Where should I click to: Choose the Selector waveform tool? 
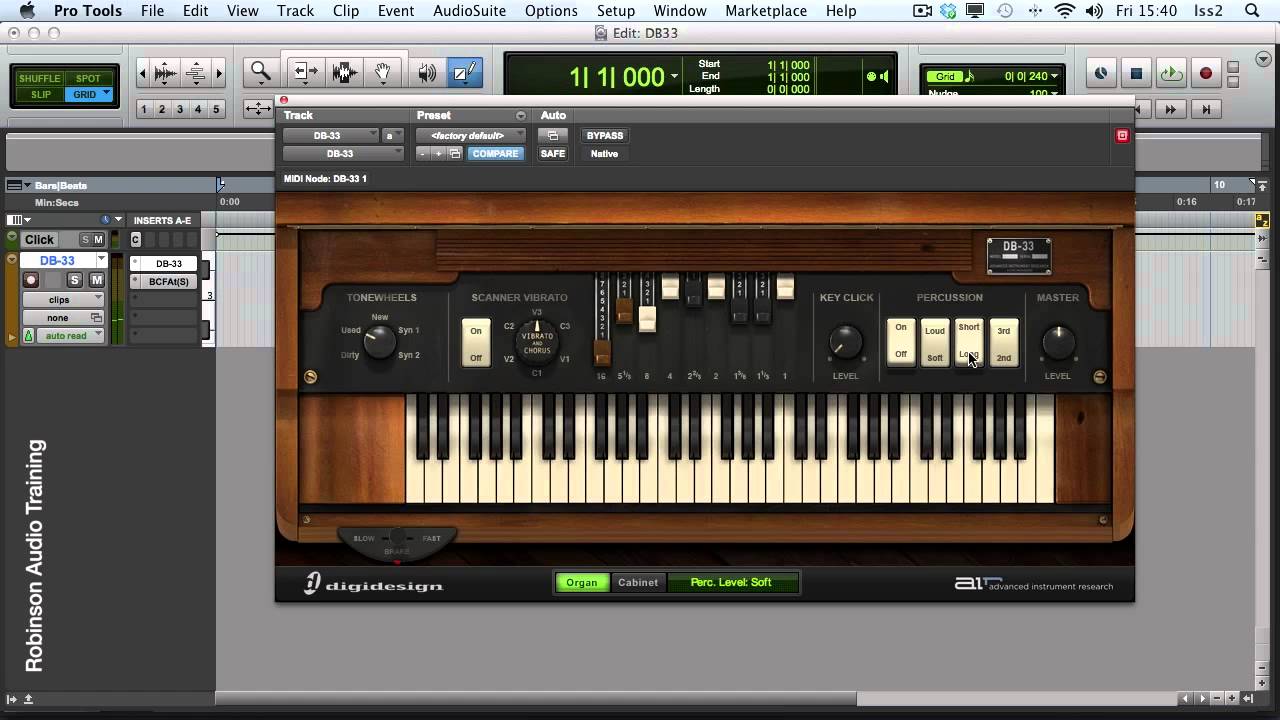point(345,72)
